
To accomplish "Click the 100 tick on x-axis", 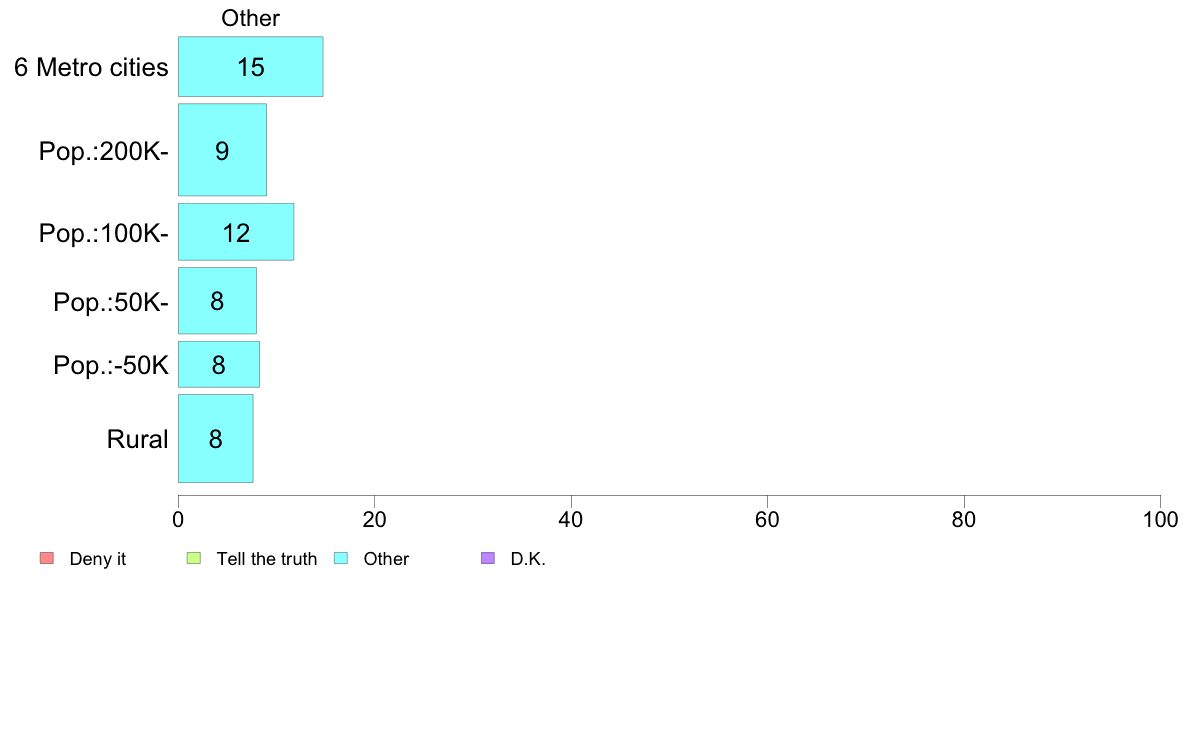I will pyautogui.click(x=1160, y=520).
